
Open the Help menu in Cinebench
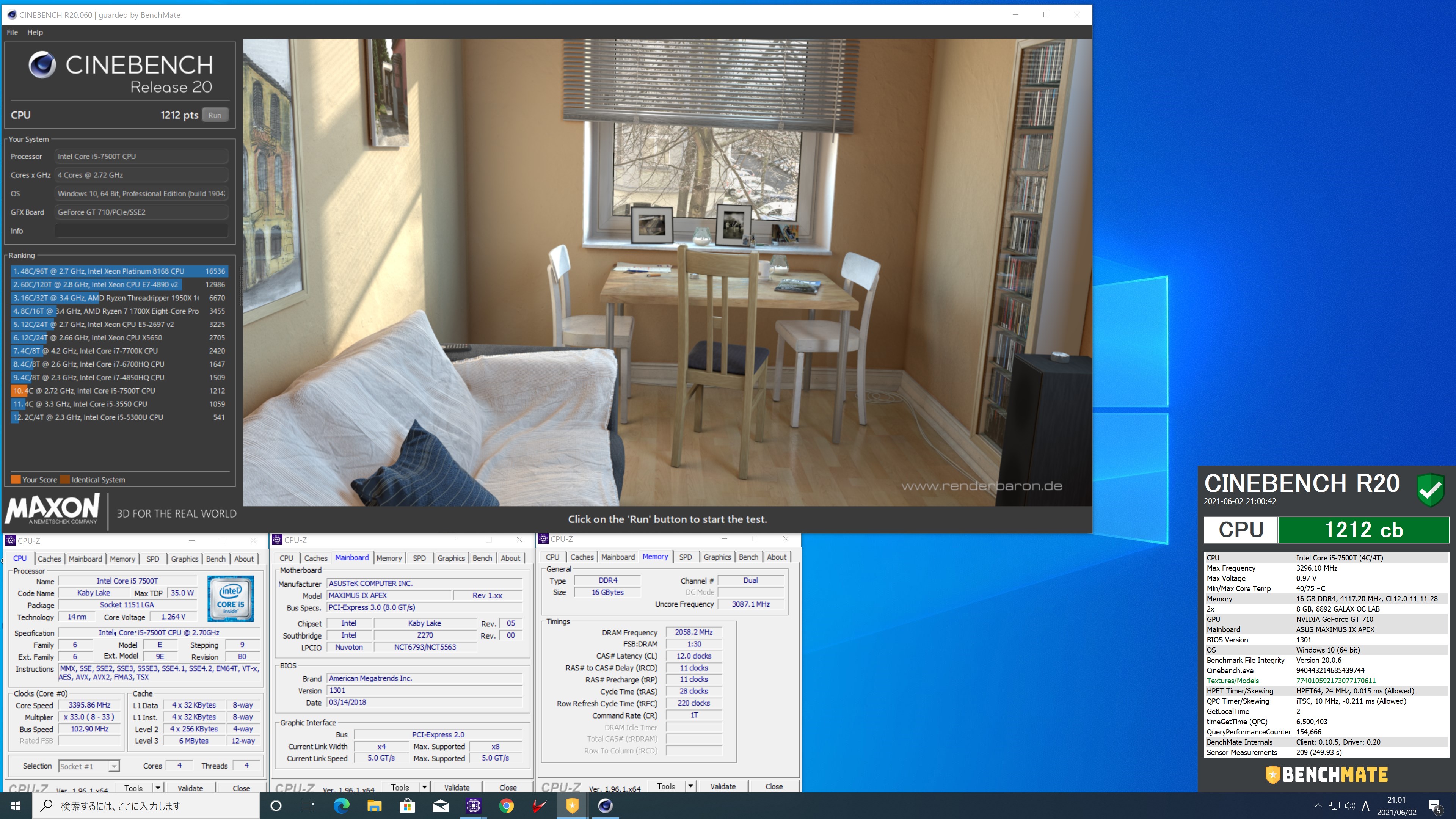point(35,32)
